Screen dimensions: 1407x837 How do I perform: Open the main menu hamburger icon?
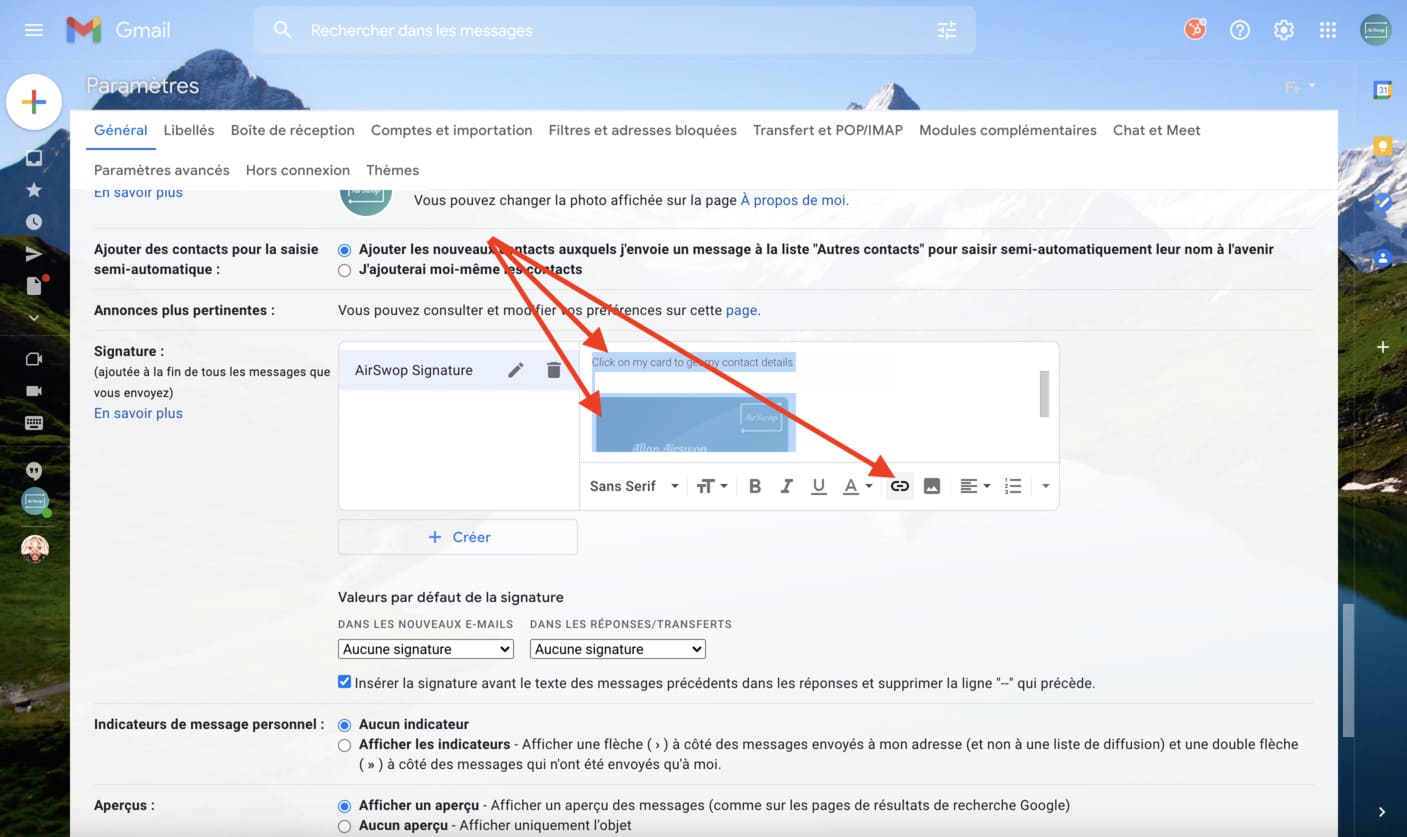tap(34, 30)
